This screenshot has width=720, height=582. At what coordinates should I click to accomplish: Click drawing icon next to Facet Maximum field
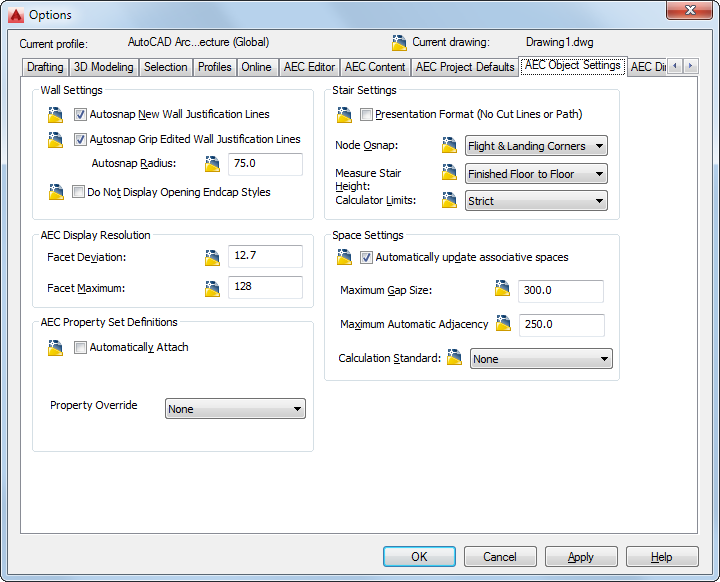point(212,289)
